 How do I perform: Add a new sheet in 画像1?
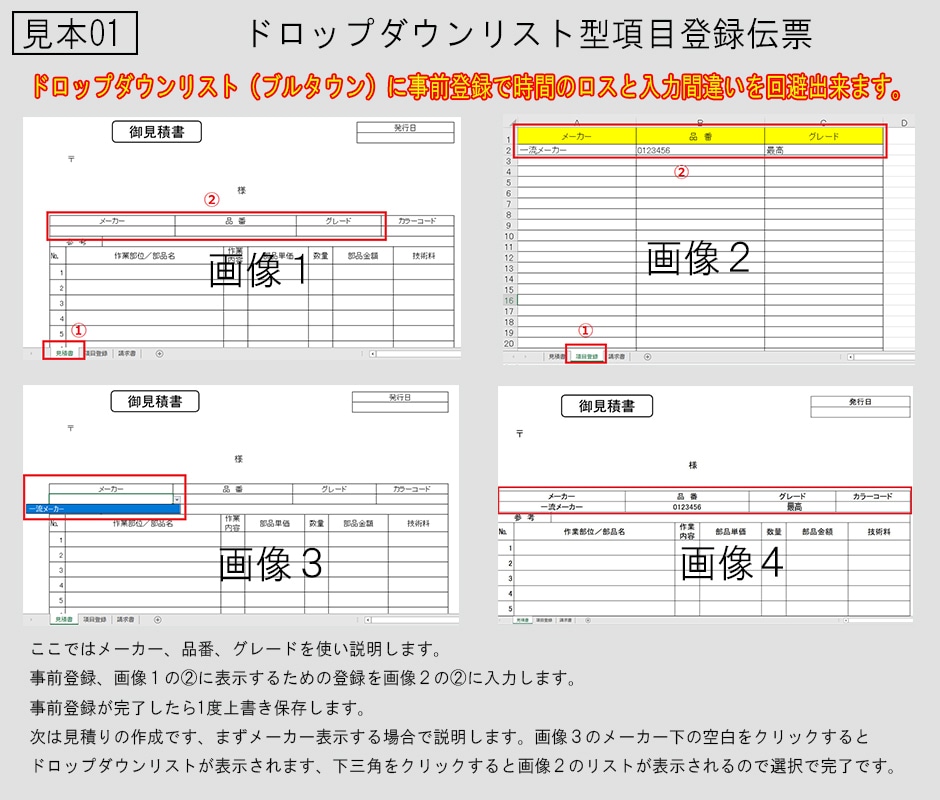pos(159,354)
